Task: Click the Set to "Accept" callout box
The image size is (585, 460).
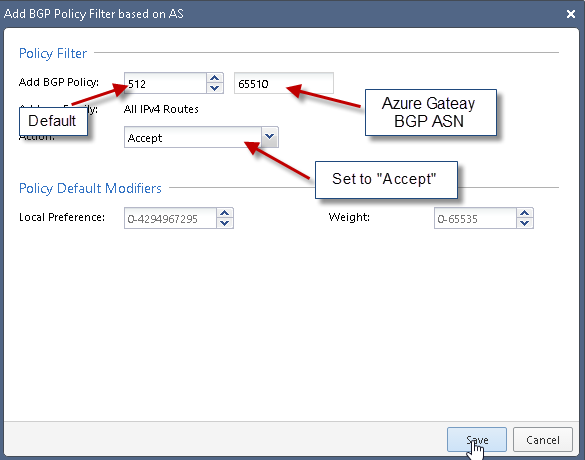Action: point(386,180)
